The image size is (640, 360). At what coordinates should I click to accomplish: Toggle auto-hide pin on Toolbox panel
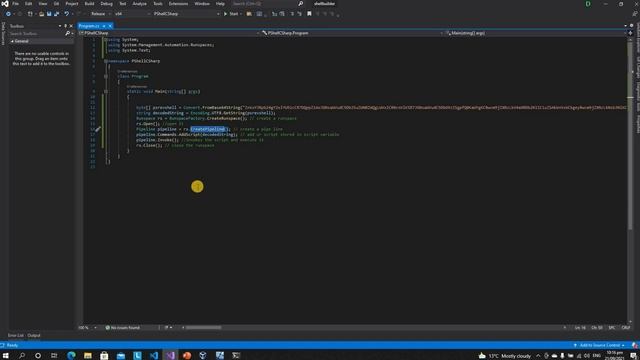(65, 26)
